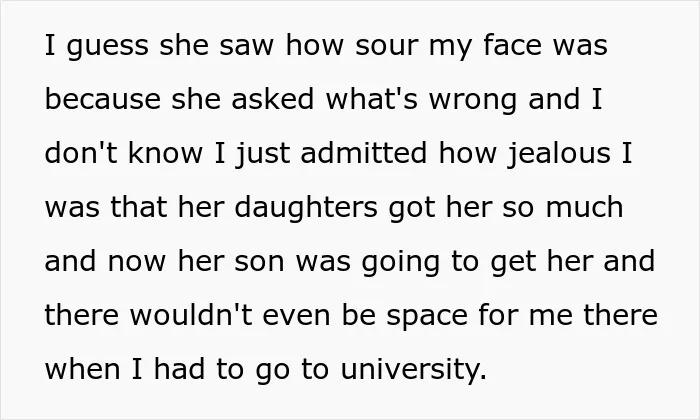Image resolution: width=700 pixels, height=420 pixels.
Task: Click the word "asked"
Action: [272, 99]
